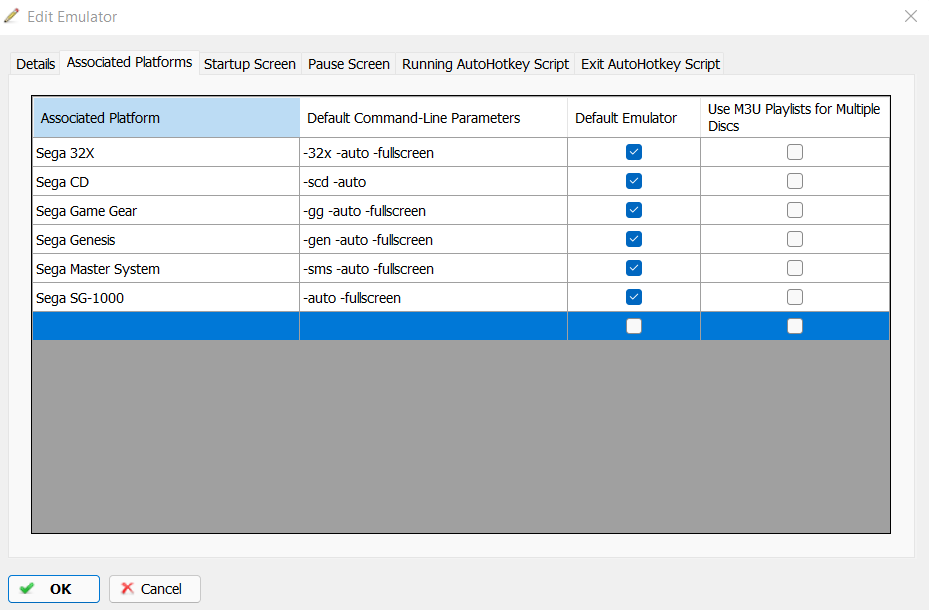Select the Sega Genesis platform cell
Screen dimensions: 929x610
click(166, 240)
